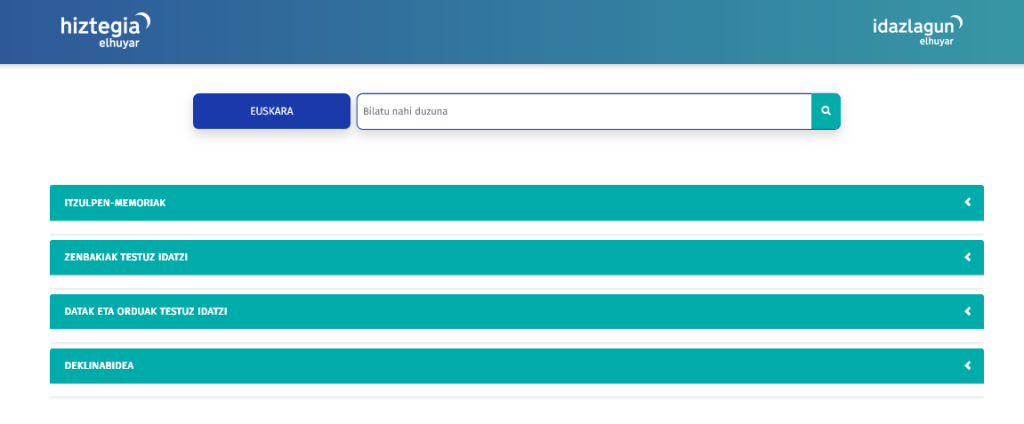Open the hiztegia elhuyar logo

click(x=106, y=31)
